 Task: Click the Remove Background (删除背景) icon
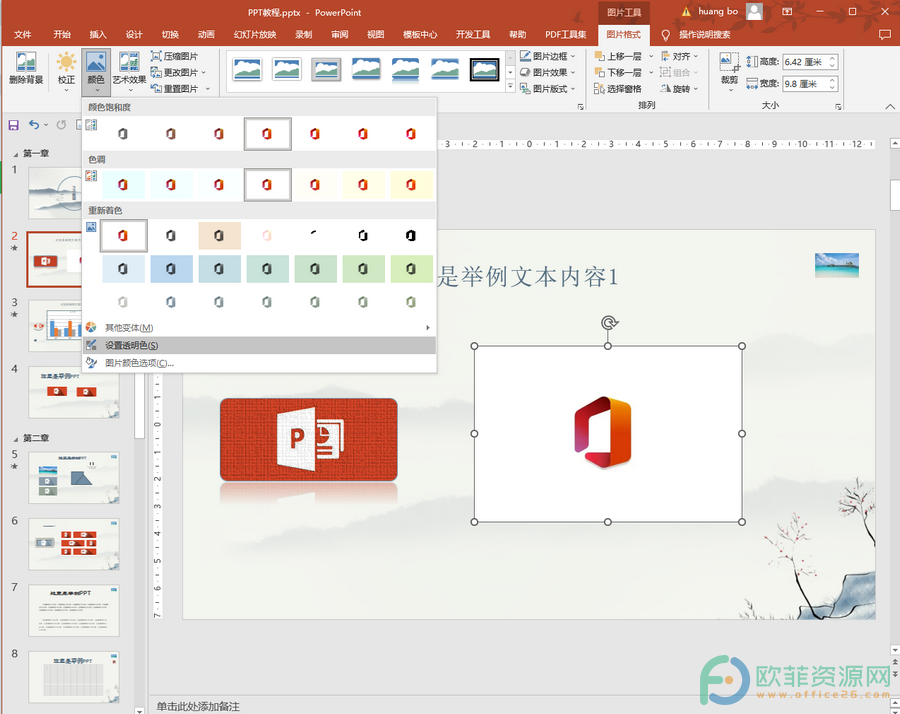(26, 68)
